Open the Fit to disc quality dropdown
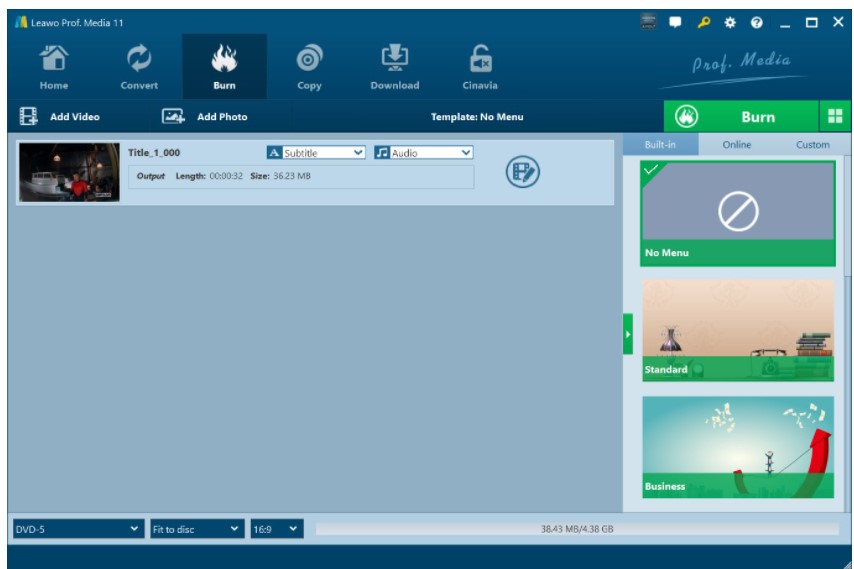 point(197,529)
